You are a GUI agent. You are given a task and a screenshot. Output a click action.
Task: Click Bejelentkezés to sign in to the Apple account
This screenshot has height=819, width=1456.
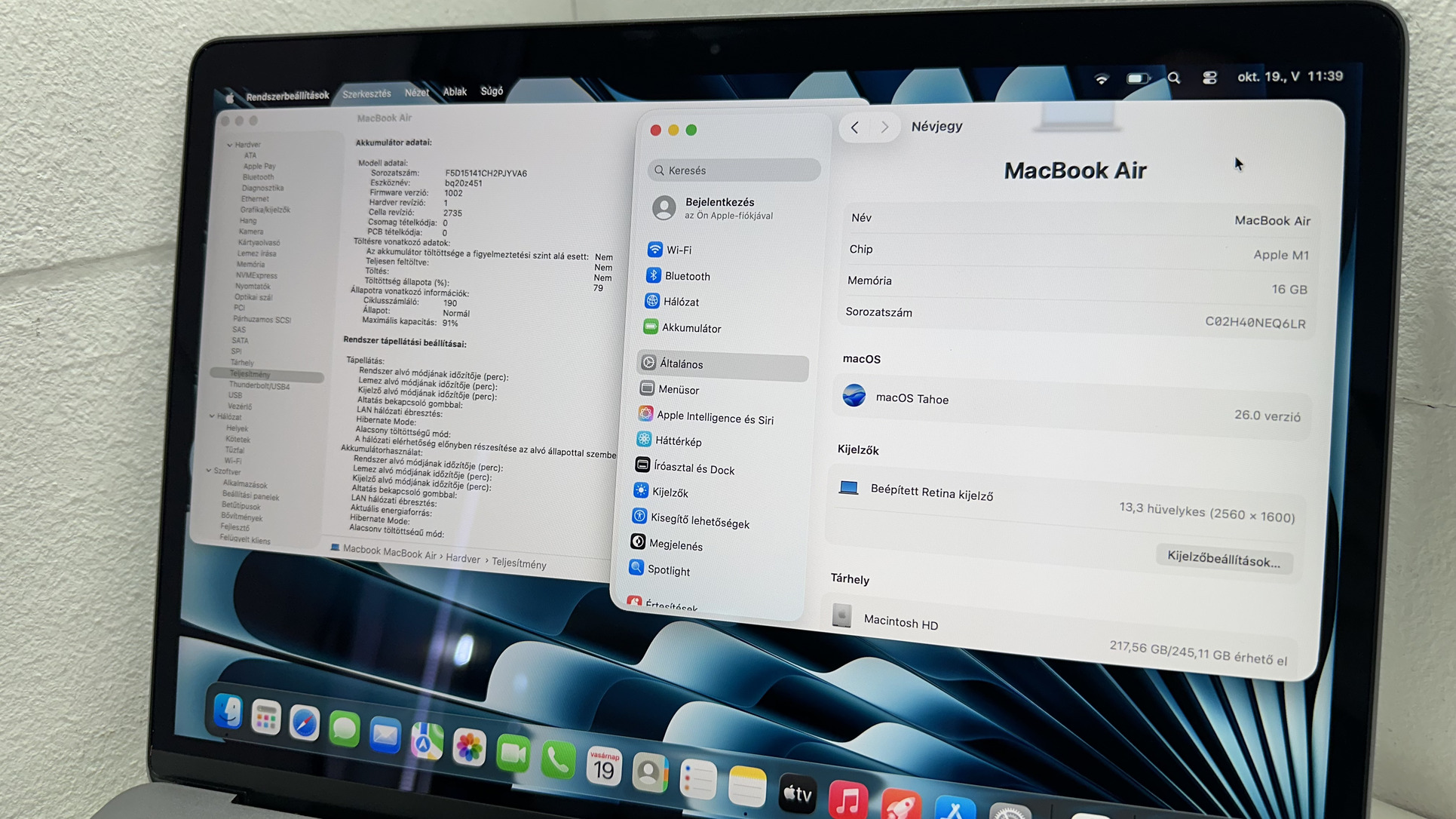719,202
